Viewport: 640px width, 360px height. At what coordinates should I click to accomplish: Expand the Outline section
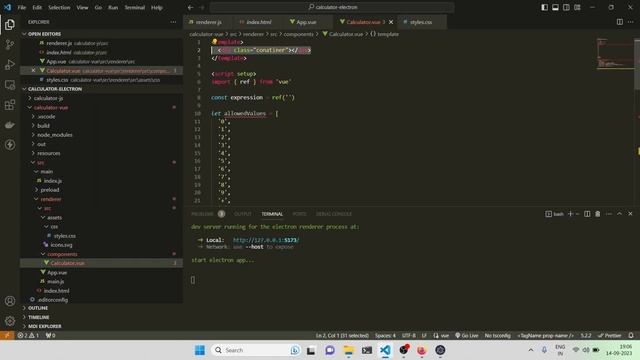click(38, 308)
